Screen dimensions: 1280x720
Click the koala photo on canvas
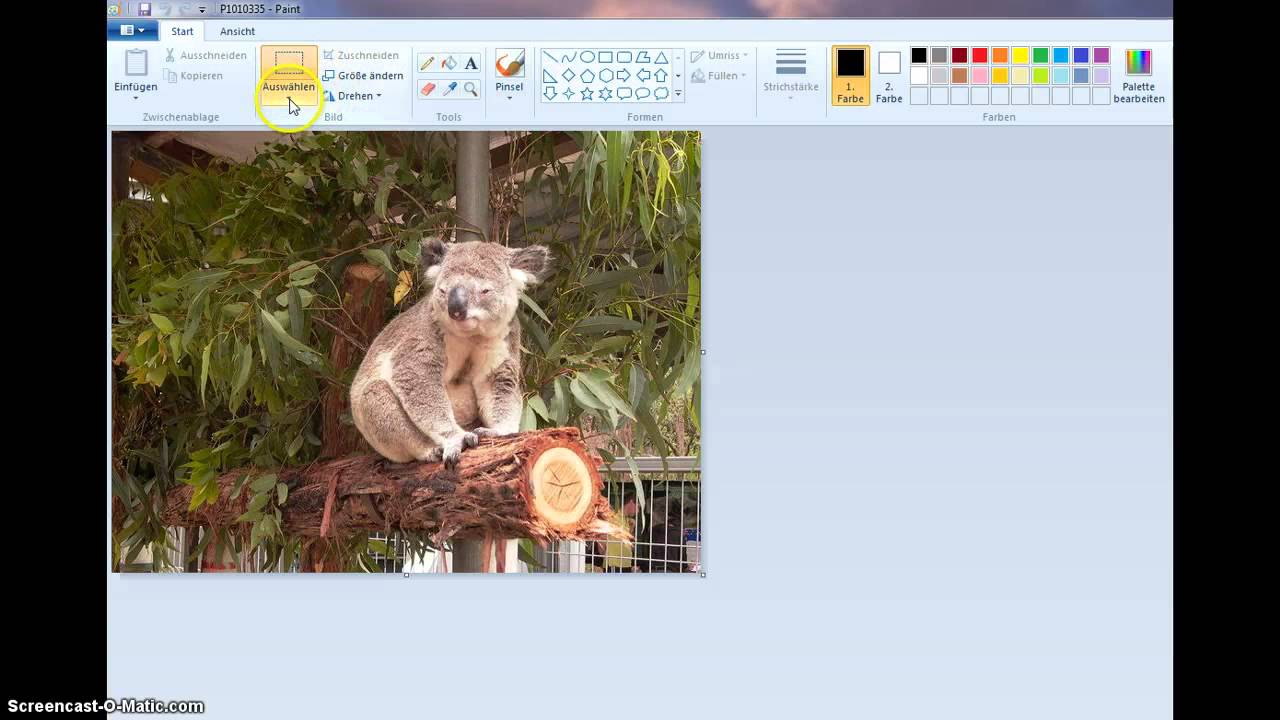coord(406,351)
